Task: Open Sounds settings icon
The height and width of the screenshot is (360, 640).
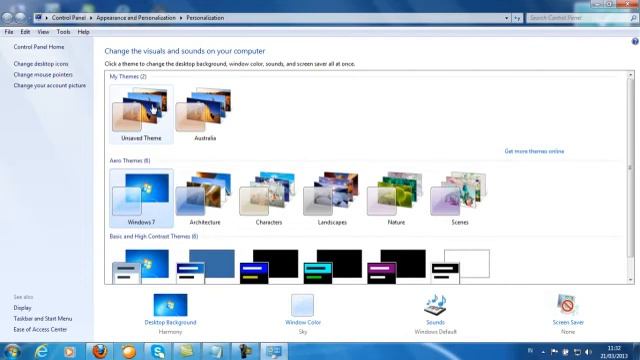Action: pos(435,305)
